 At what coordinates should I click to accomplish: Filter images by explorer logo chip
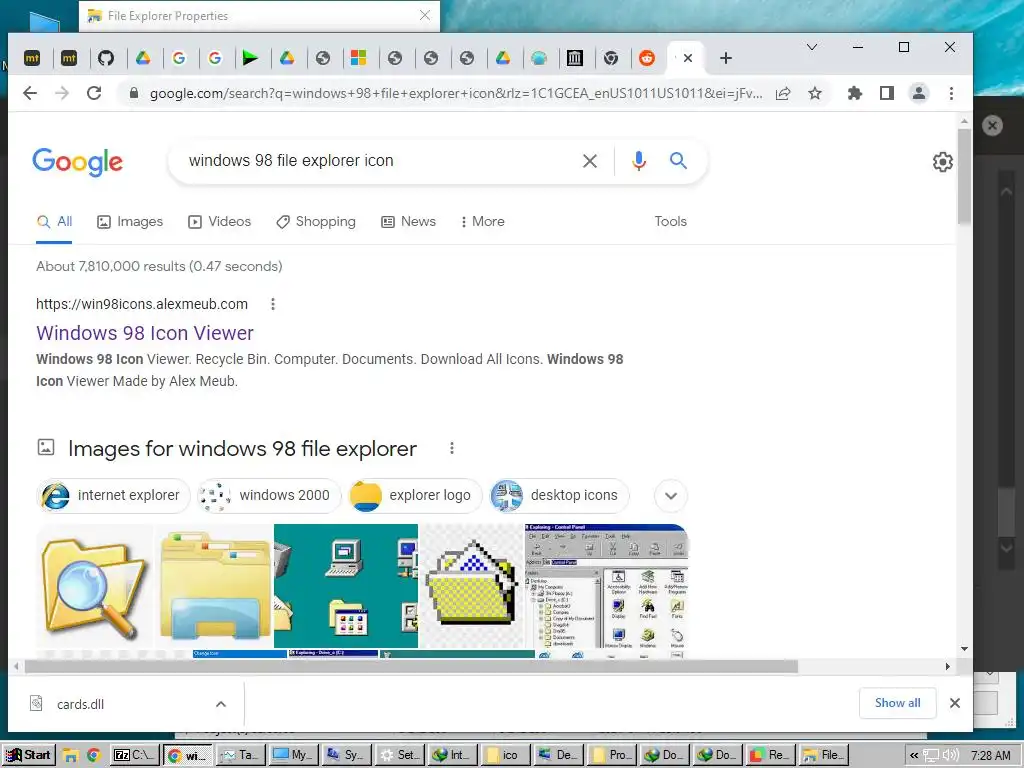414,495
